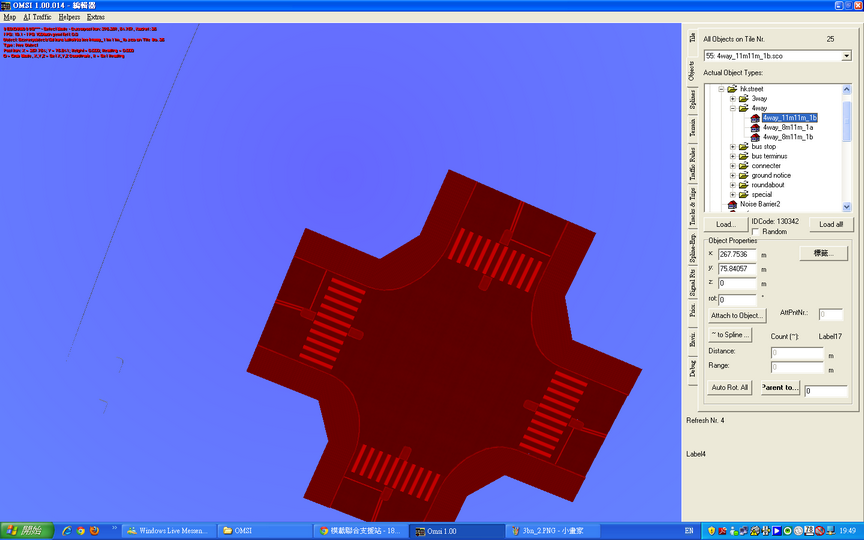Collapse the 4way folder node
This screenshot has width=864, height=540.
tap(732, 109)
